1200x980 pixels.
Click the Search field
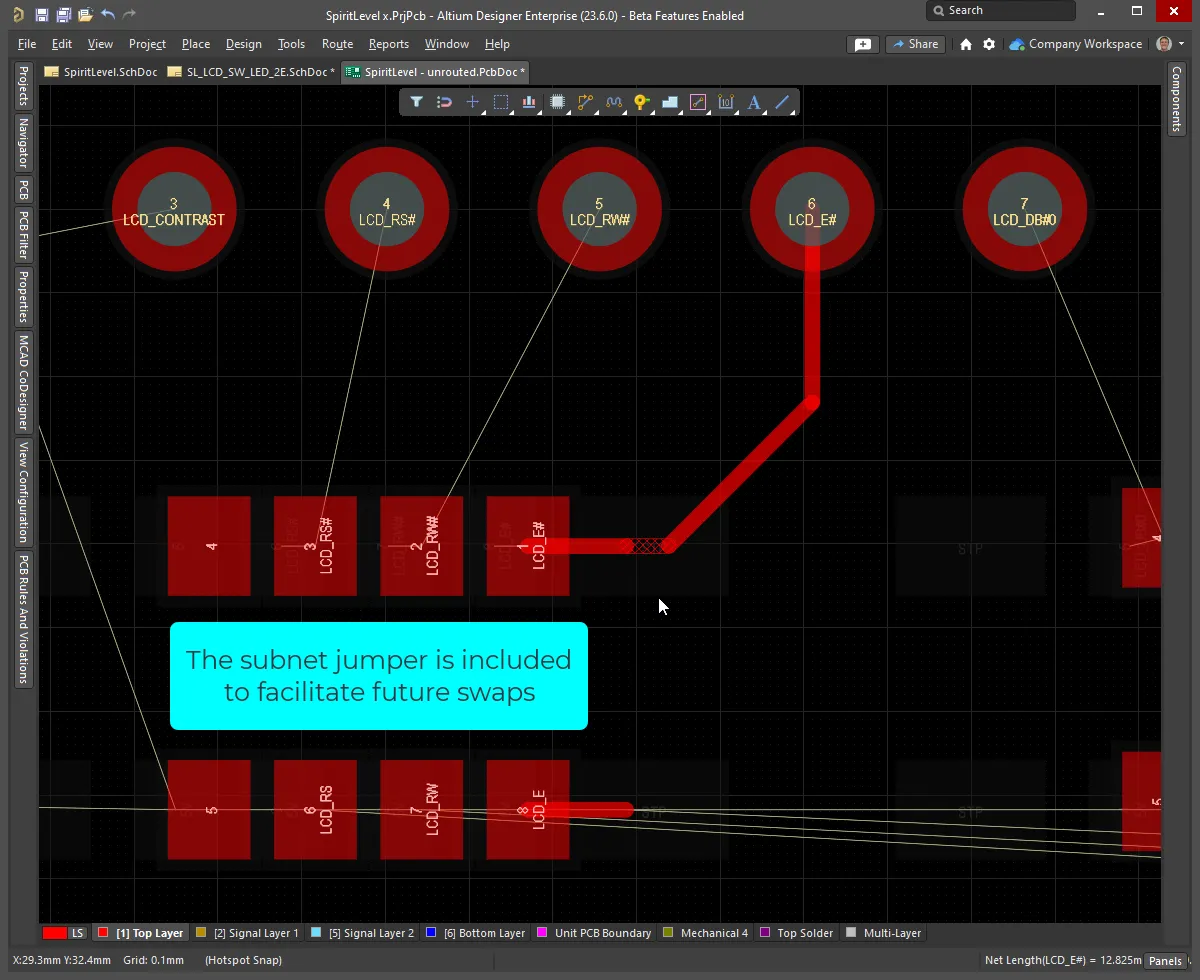[x=1001, y=11]
